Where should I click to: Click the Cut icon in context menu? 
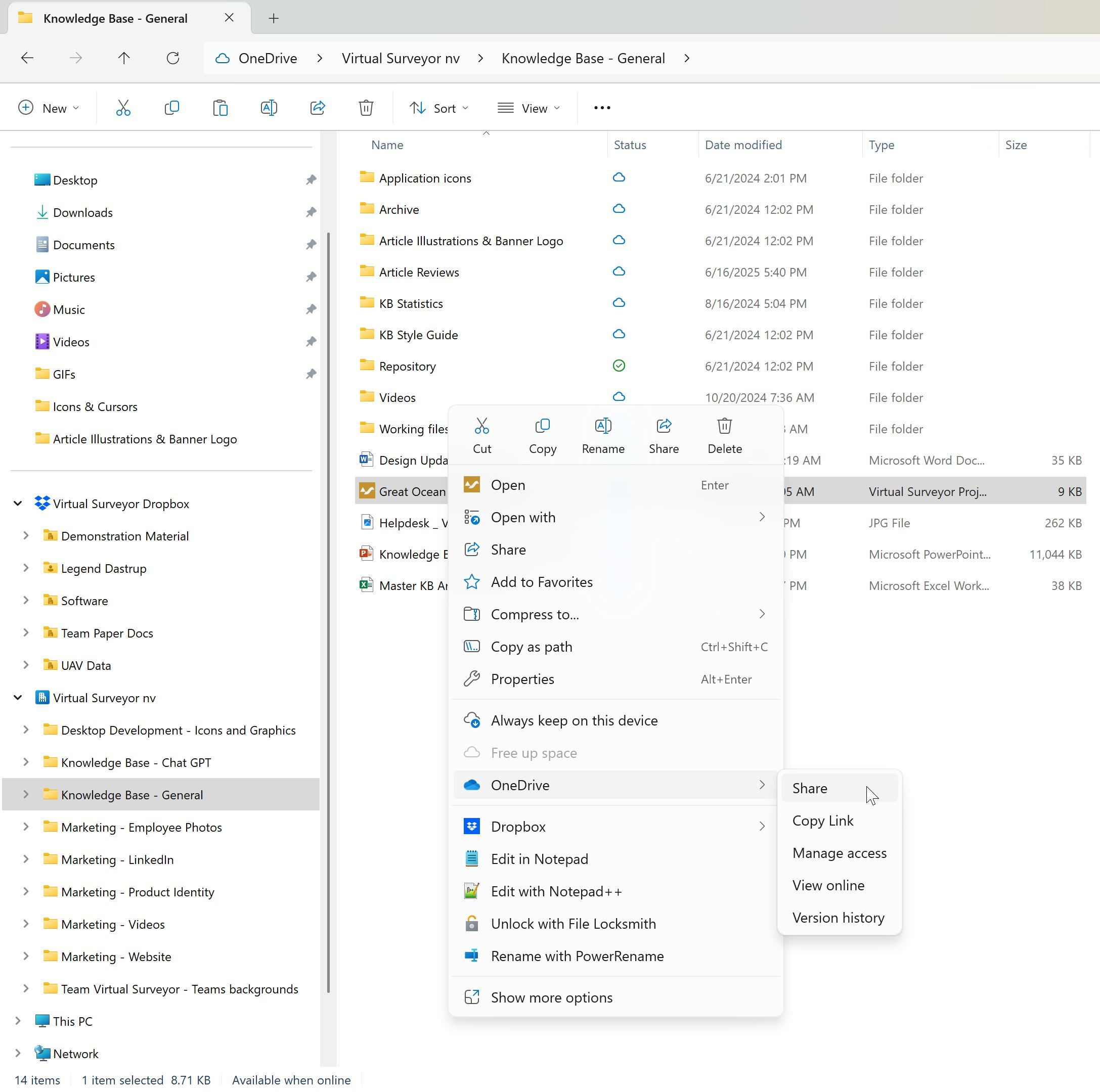coord(481,426)
